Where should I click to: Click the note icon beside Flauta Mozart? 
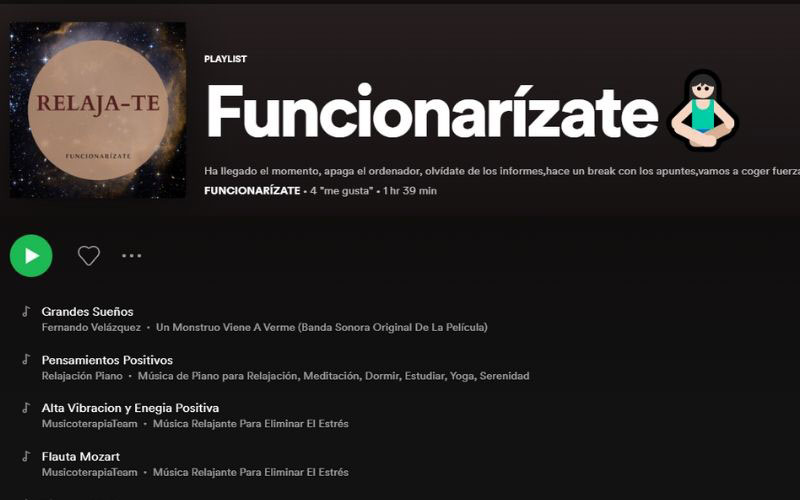tap(26, 456)
